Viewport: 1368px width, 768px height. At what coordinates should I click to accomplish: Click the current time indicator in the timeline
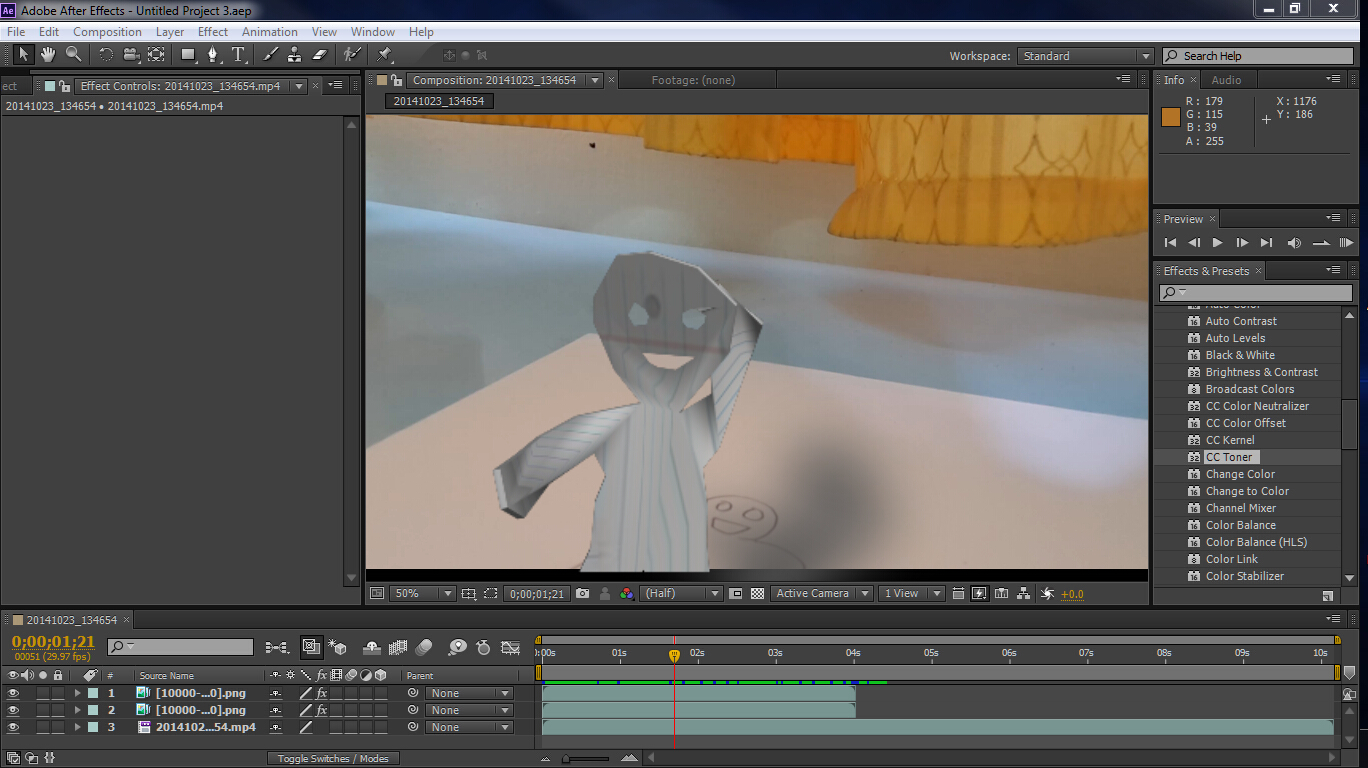click(x=674, y=655)
